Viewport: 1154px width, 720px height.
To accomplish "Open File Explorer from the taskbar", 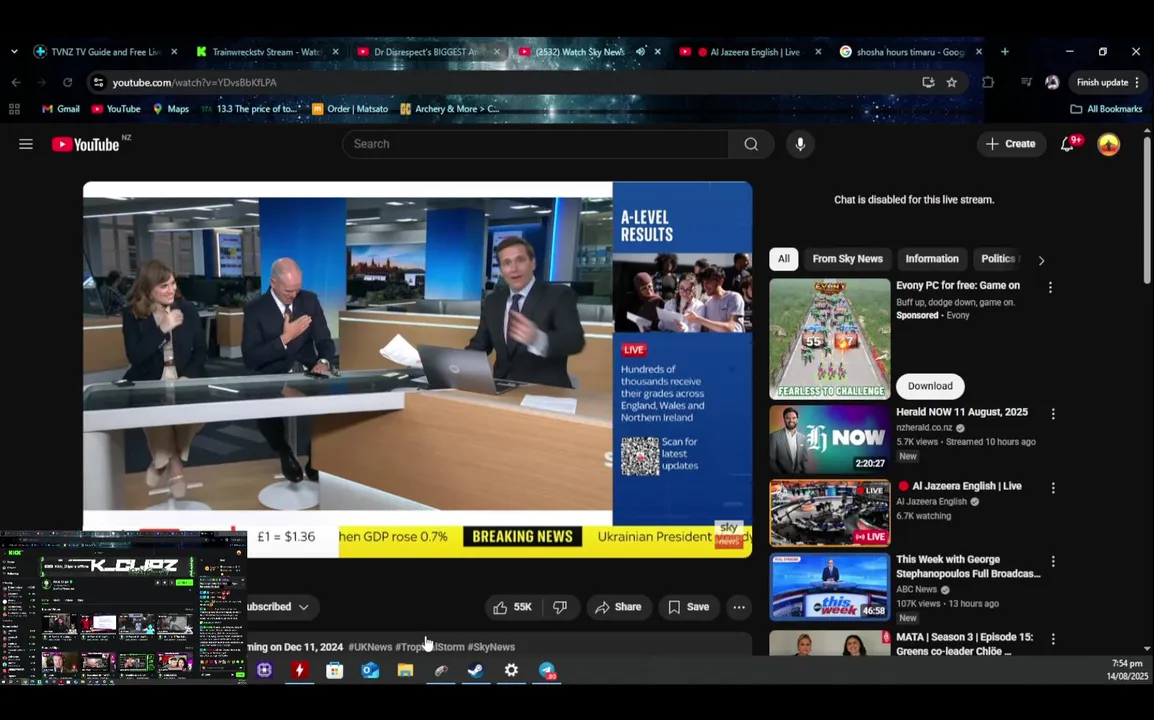I will pos(406,670).
